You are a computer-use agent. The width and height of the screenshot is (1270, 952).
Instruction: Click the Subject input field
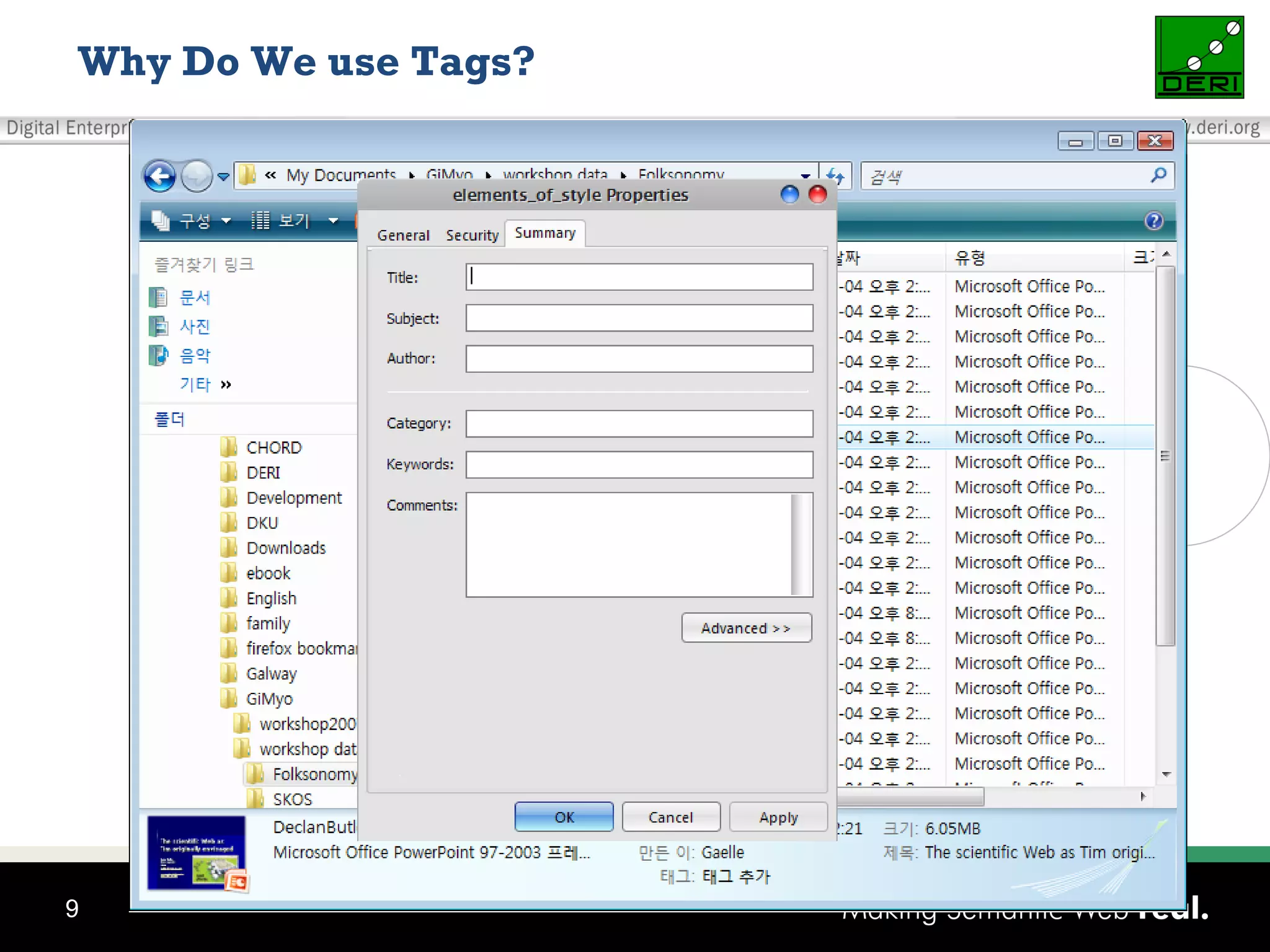pyautogui.click(x=639, y=318)
